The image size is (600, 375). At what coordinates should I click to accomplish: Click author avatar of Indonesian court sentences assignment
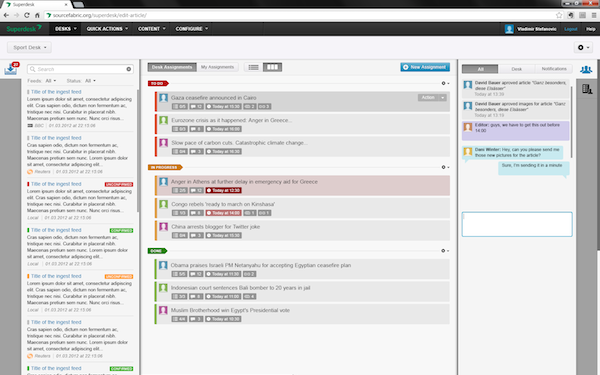coord(163,288)
